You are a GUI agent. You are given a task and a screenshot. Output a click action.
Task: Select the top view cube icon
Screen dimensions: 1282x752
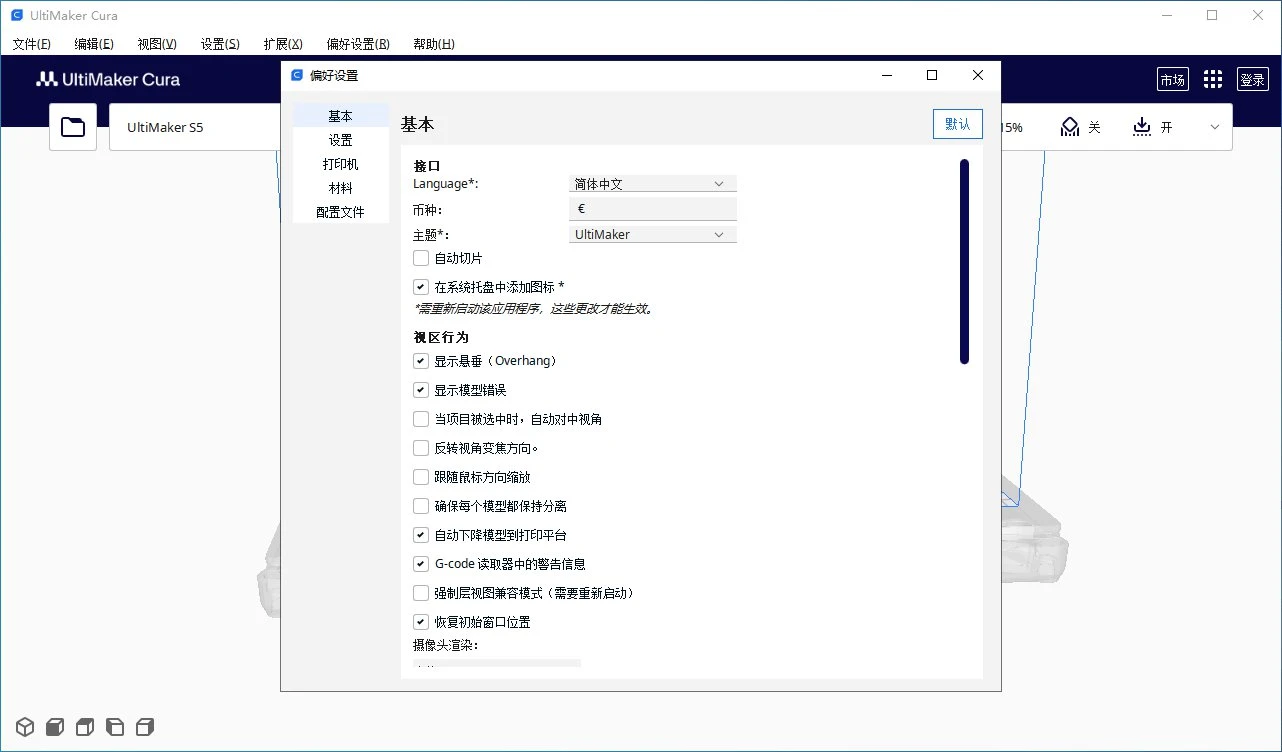click(x=85, y=726)
